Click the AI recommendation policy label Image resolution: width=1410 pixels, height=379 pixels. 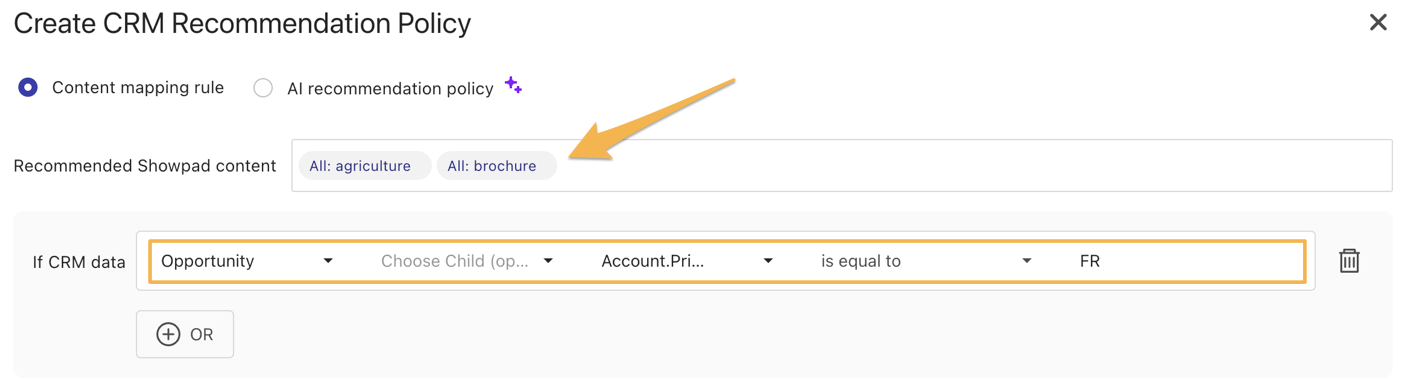[x=390, y=89]
